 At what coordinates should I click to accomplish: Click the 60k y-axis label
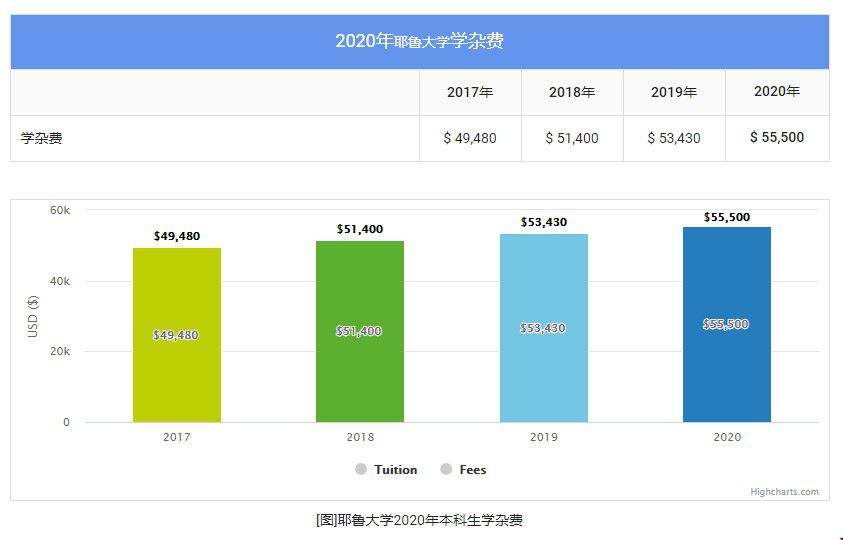pos(60,210)
